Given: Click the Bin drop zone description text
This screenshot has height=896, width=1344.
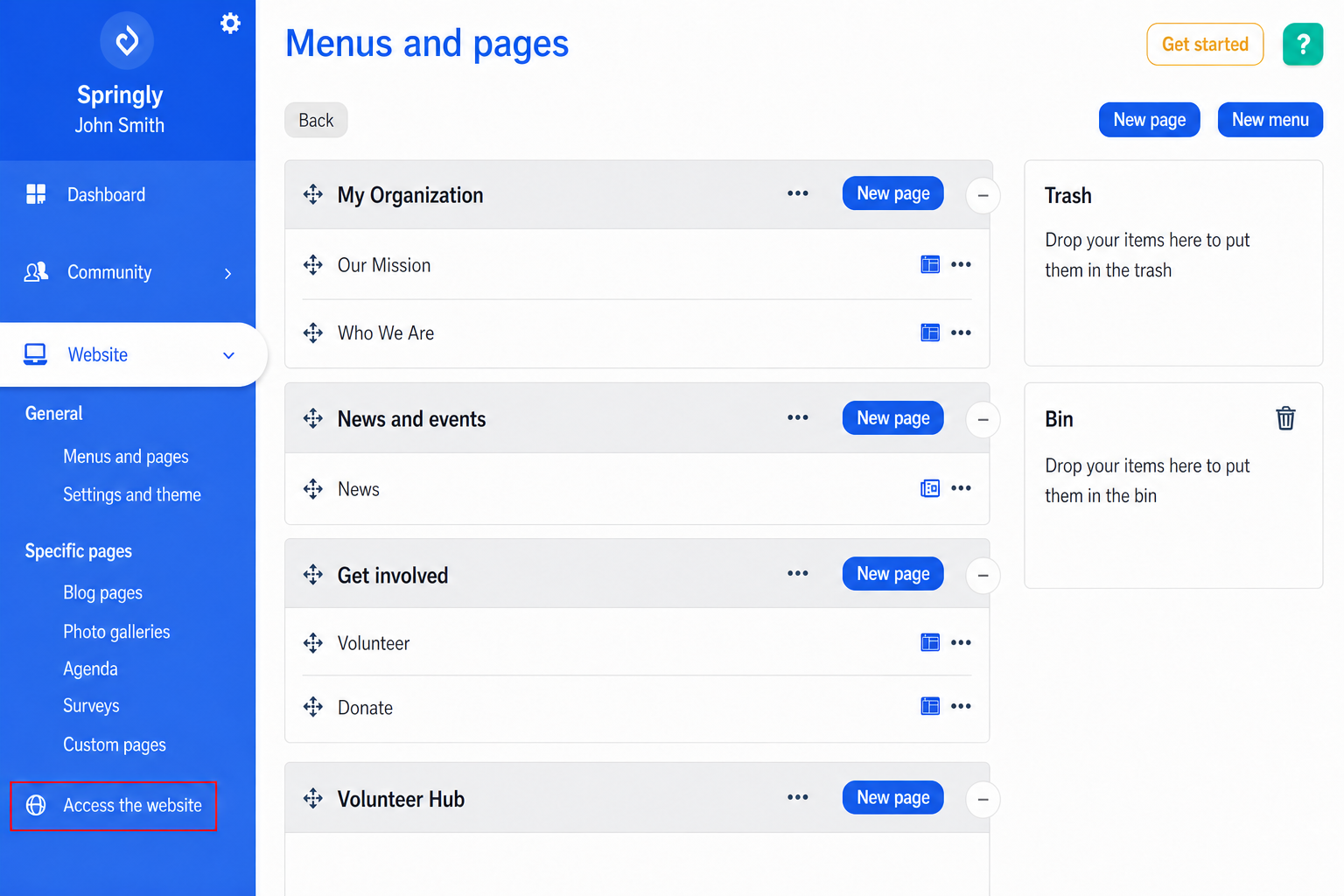Looking at the screenshot, I should coord(1147,480).
